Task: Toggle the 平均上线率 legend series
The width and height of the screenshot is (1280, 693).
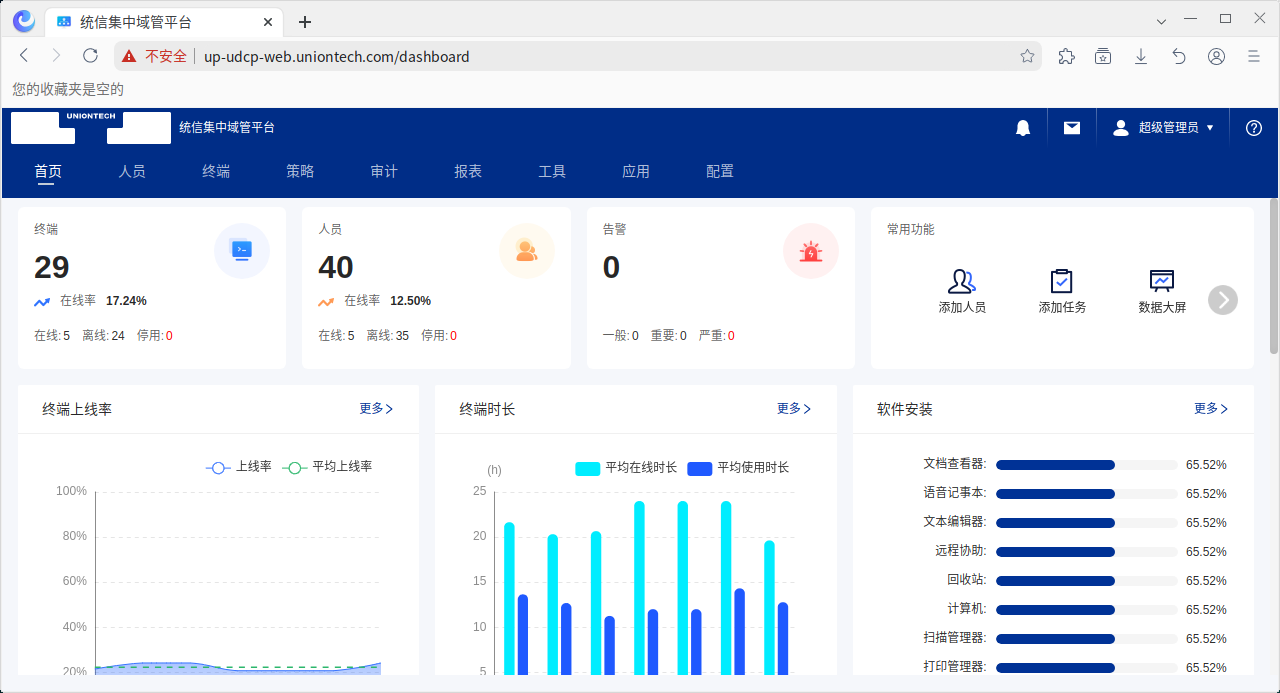Action: [327, 467]
